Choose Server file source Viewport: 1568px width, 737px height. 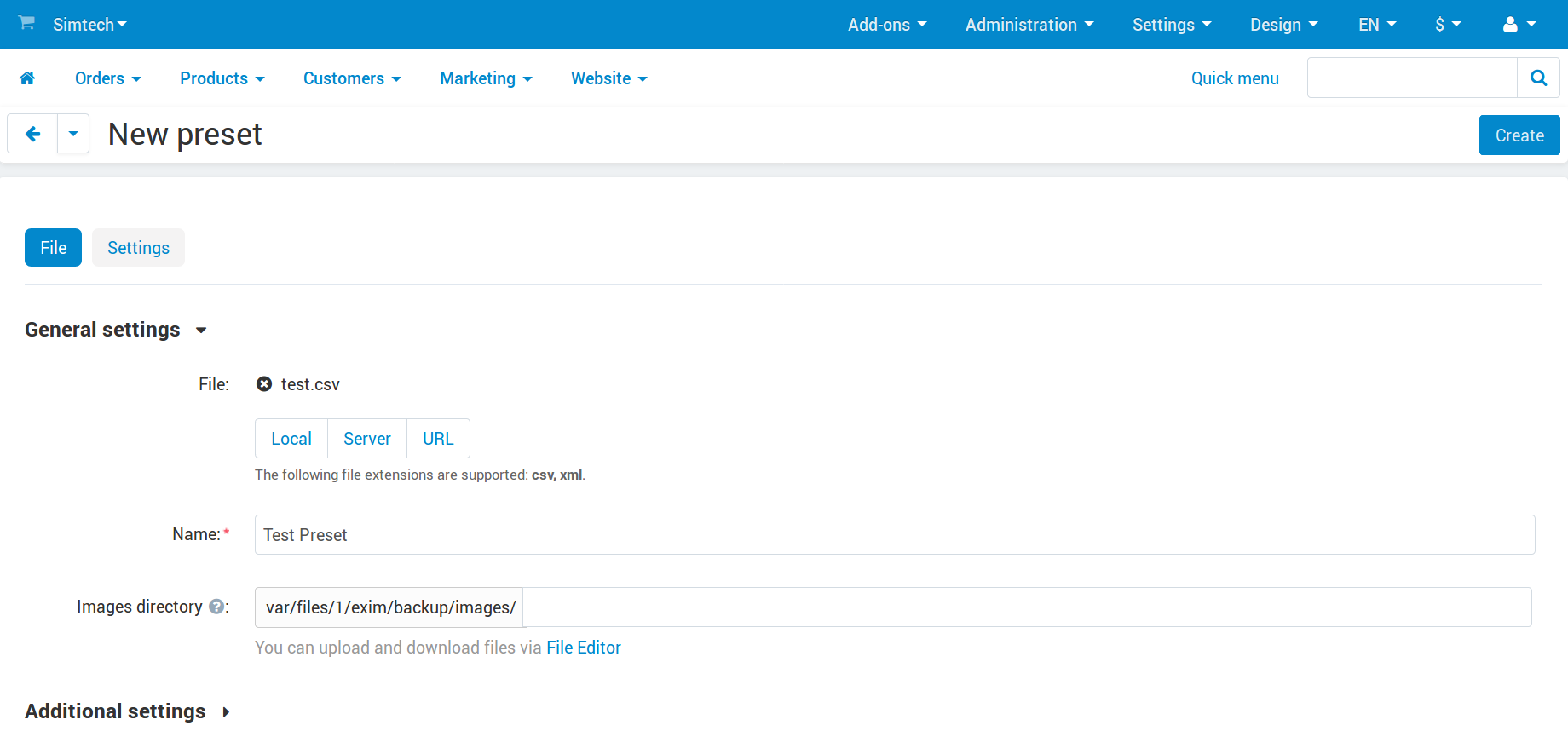click(367, 439)
